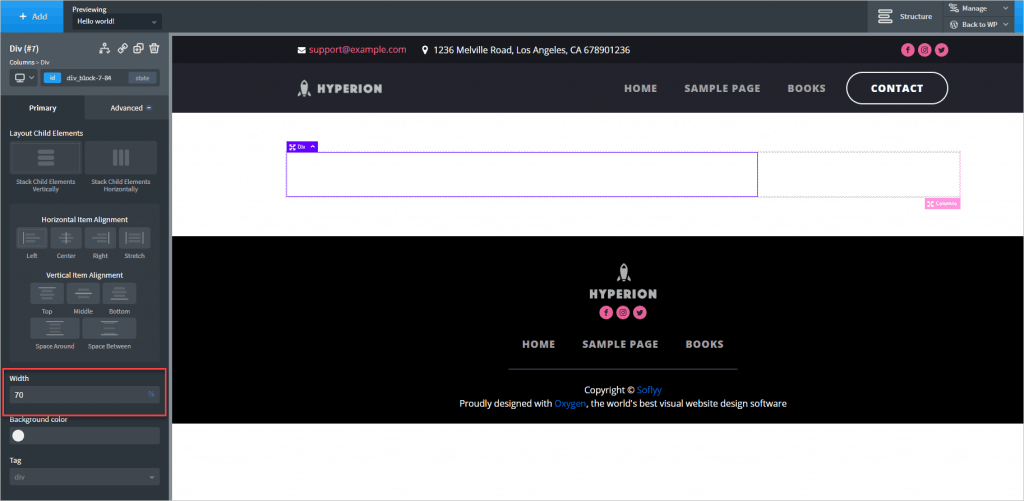The image size is (1024, 501).
Task: Click the Width input field
Action: pos(78,395)
